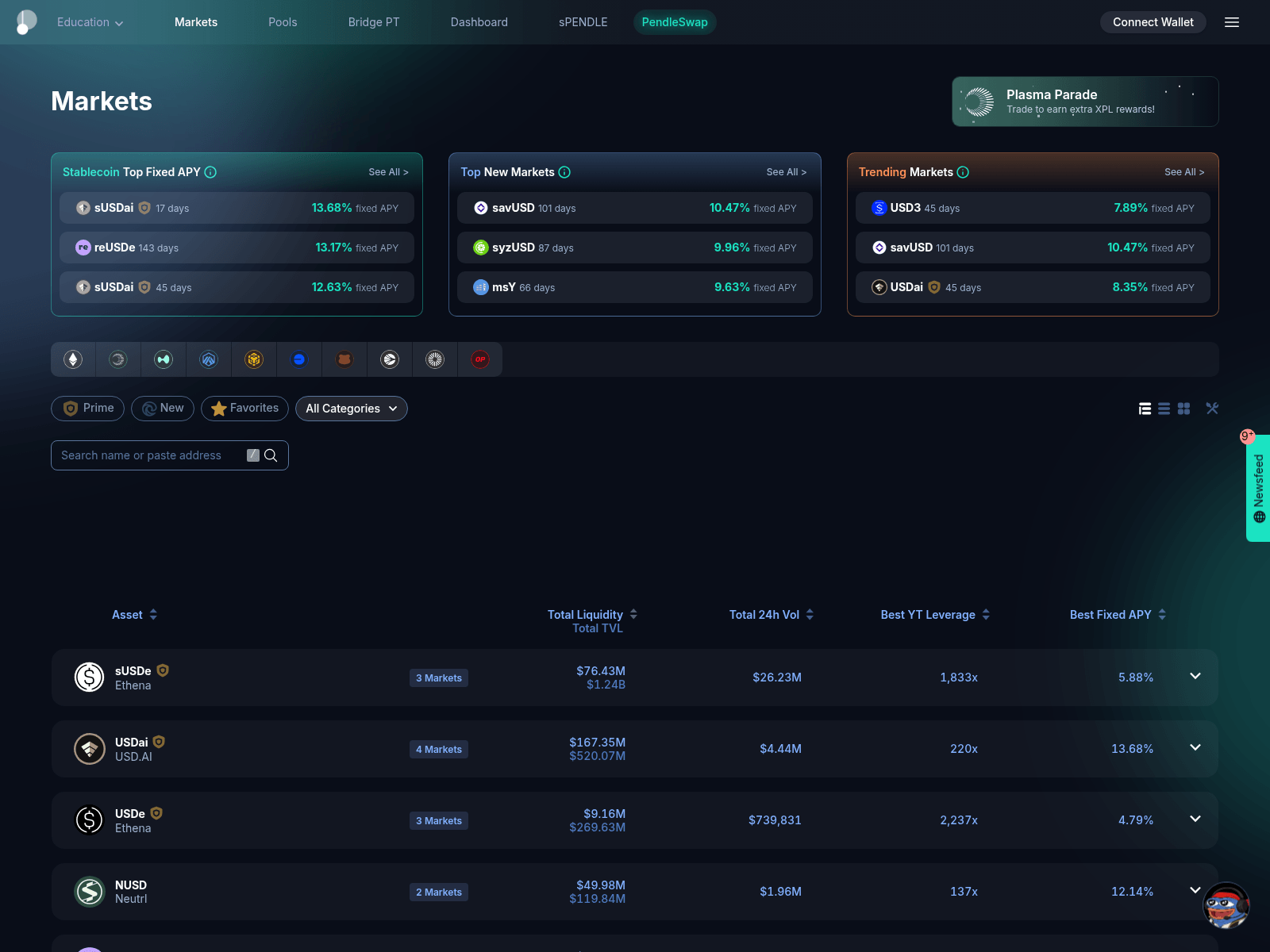Open the Dashboard tab

[479, 22]
